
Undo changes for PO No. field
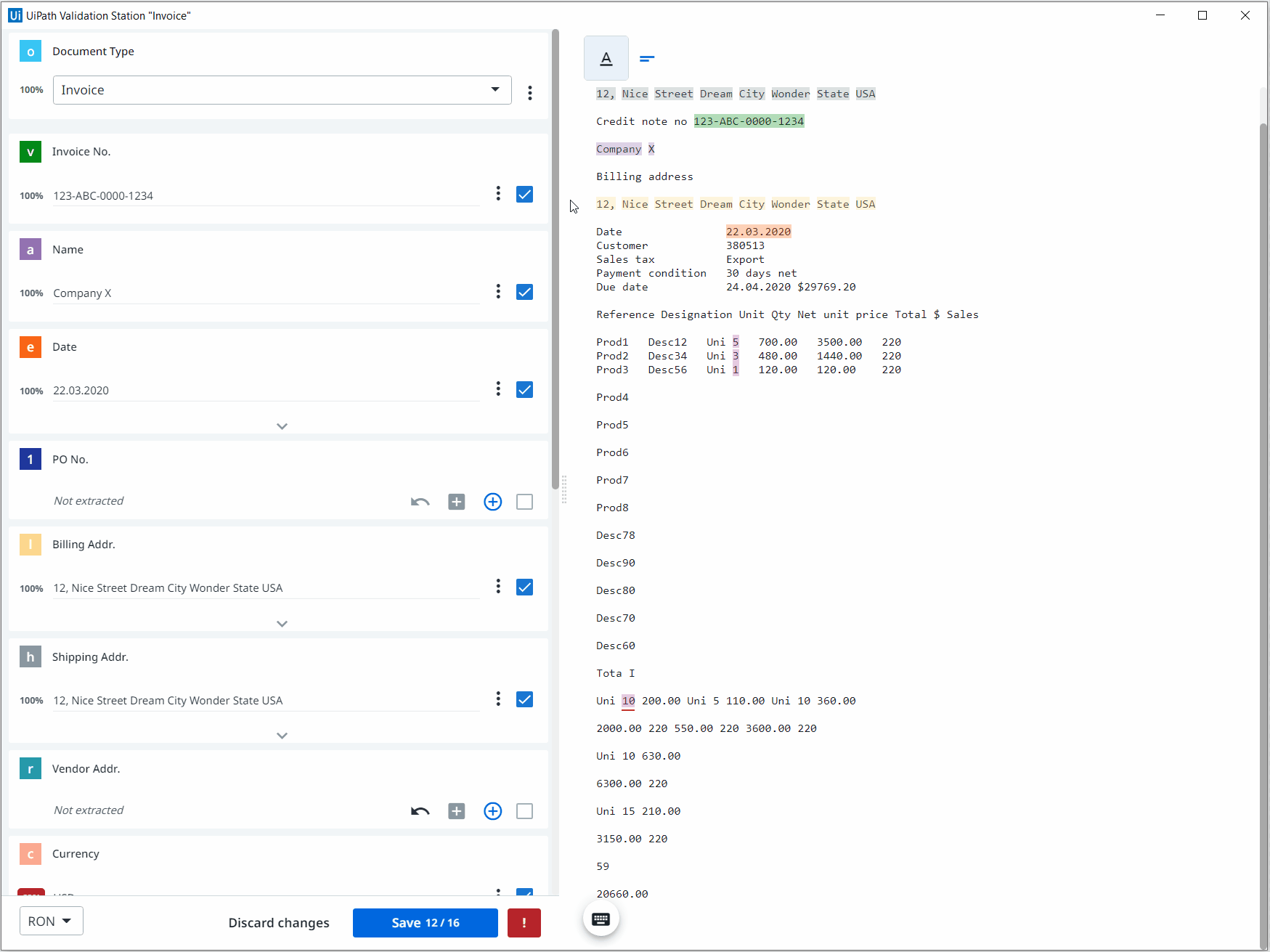click(x=420, y=502)
